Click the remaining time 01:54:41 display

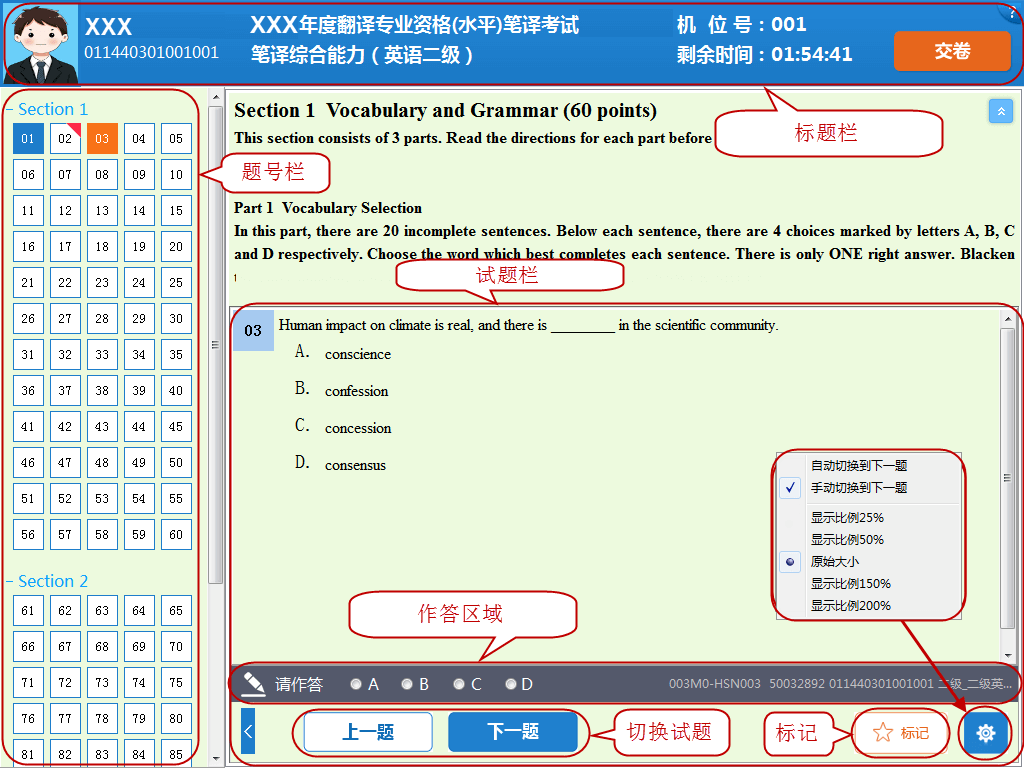(812, 54)
